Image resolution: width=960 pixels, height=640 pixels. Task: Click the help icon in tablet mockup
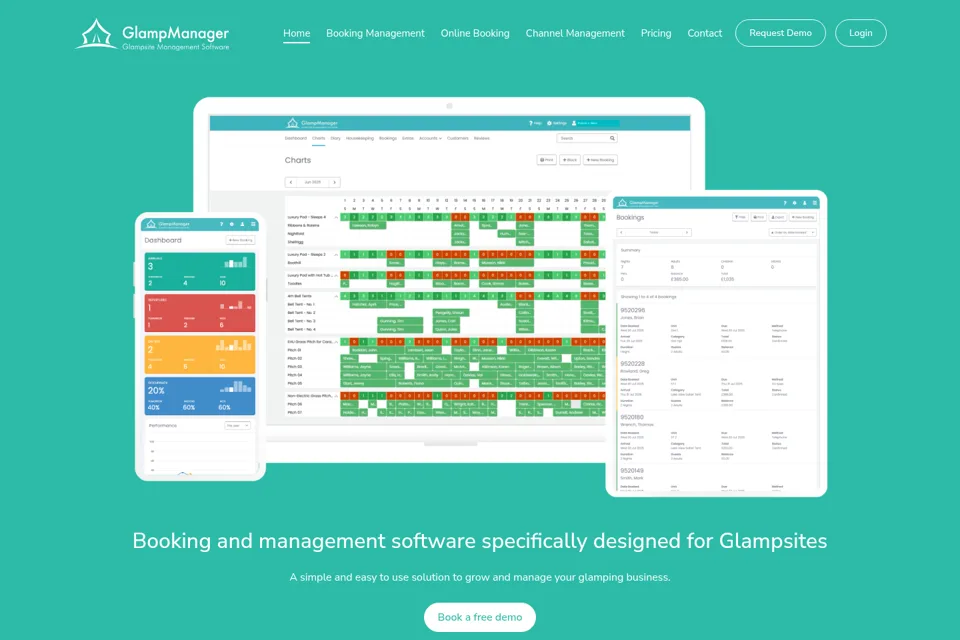(785, 203)
